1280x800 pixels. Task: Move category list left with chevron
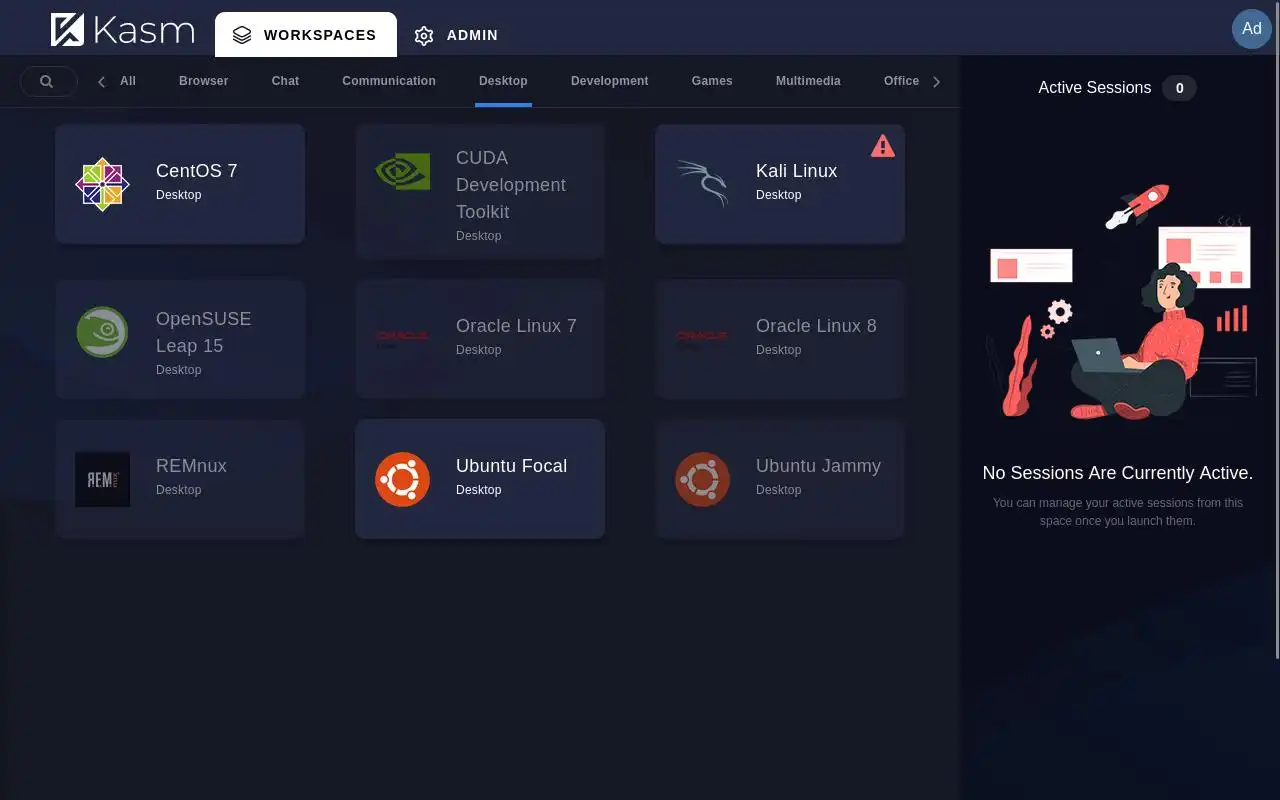(101, 82)
